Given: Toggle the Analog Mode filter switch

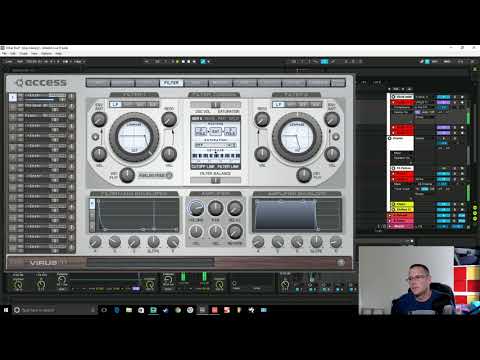Looking at the screenshot, I should [155, 175].
